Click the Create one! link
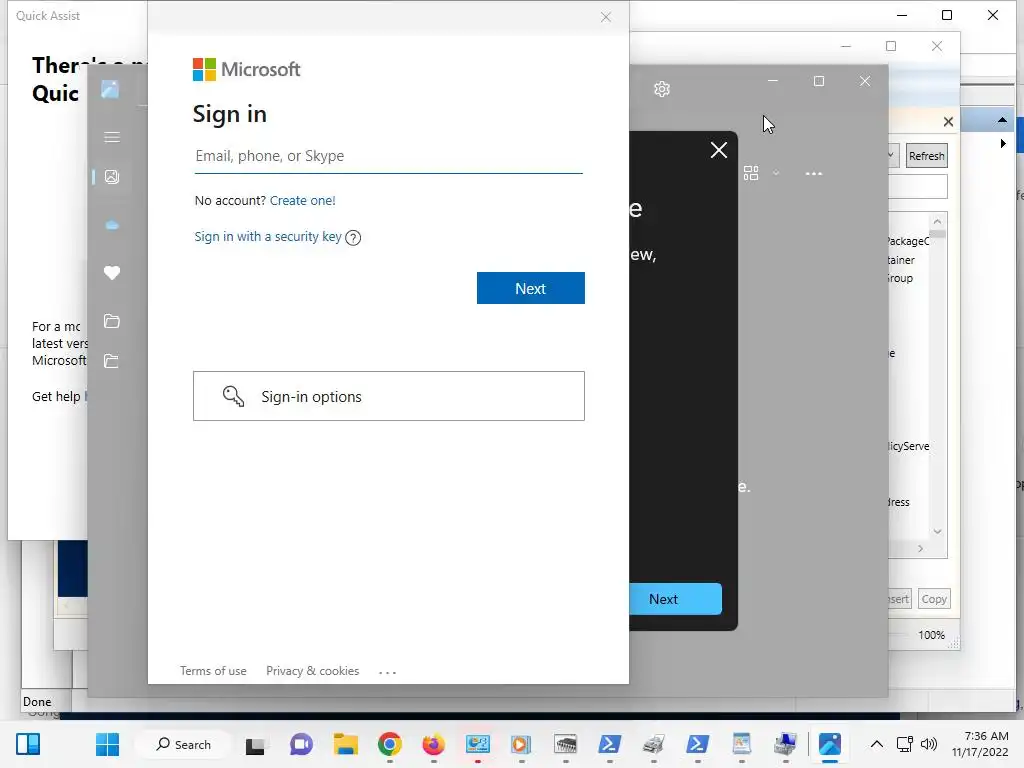Image resolution: width=1024 pixels, height=768 pixels. 302,200
